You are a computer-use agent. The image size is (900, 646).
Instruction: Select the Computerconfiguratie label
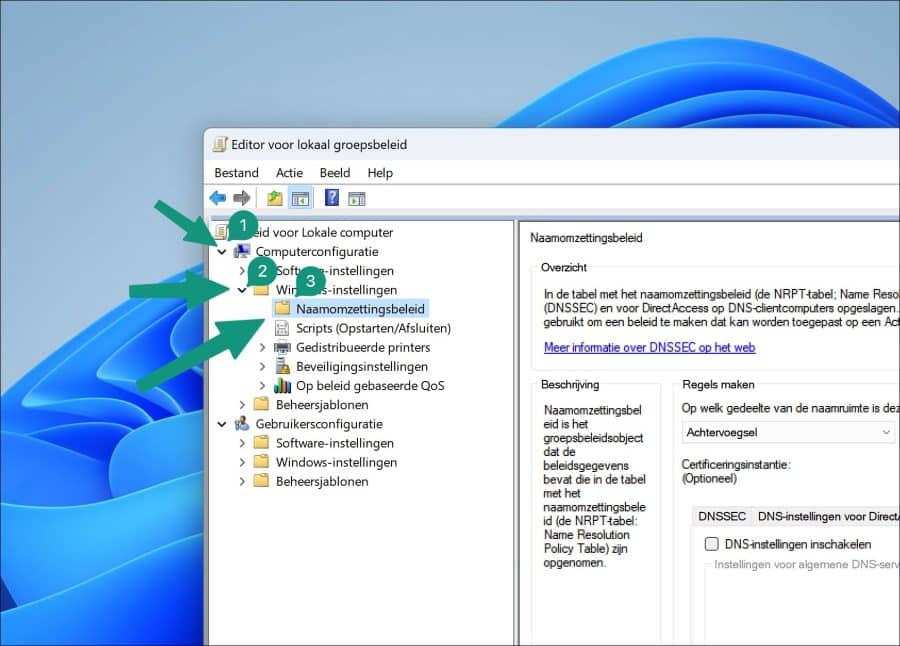317,252
